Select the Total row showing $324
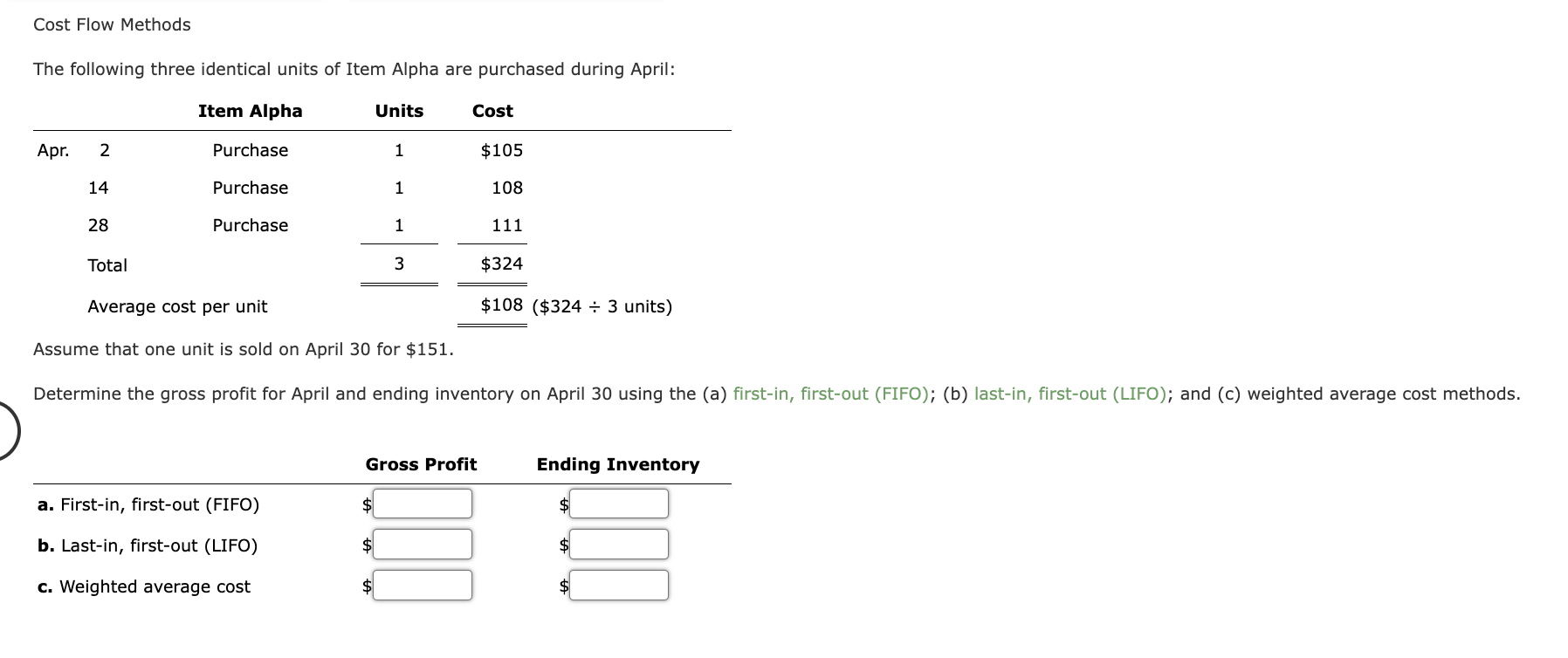This screenshot has height=658, width=1568. click(x=262, y=264)
